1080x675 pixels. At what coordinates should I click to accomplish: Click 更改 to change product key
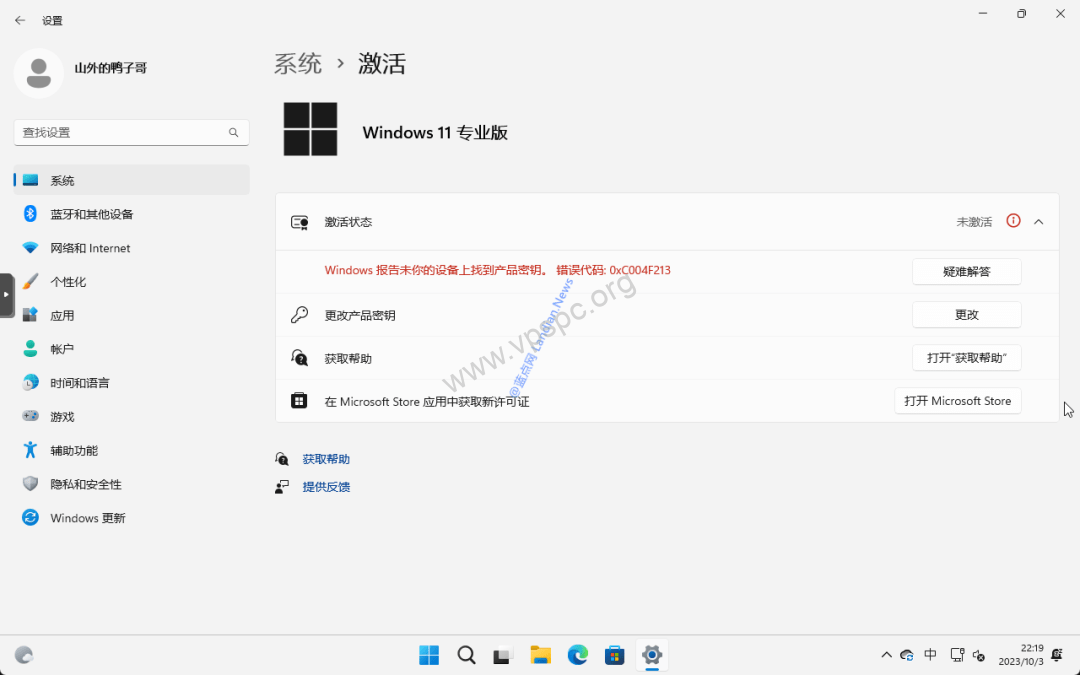point(966,315)
